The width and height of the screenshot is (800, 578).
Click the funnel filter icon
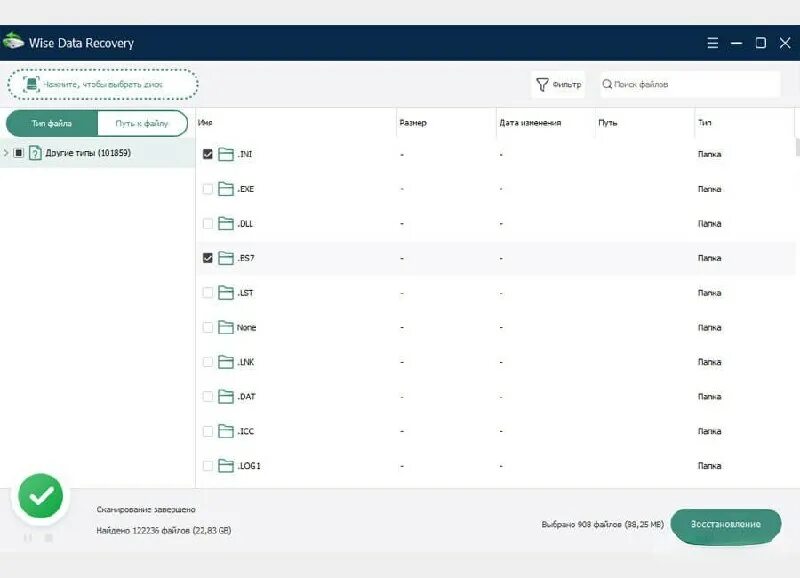(x=542, y=84)
